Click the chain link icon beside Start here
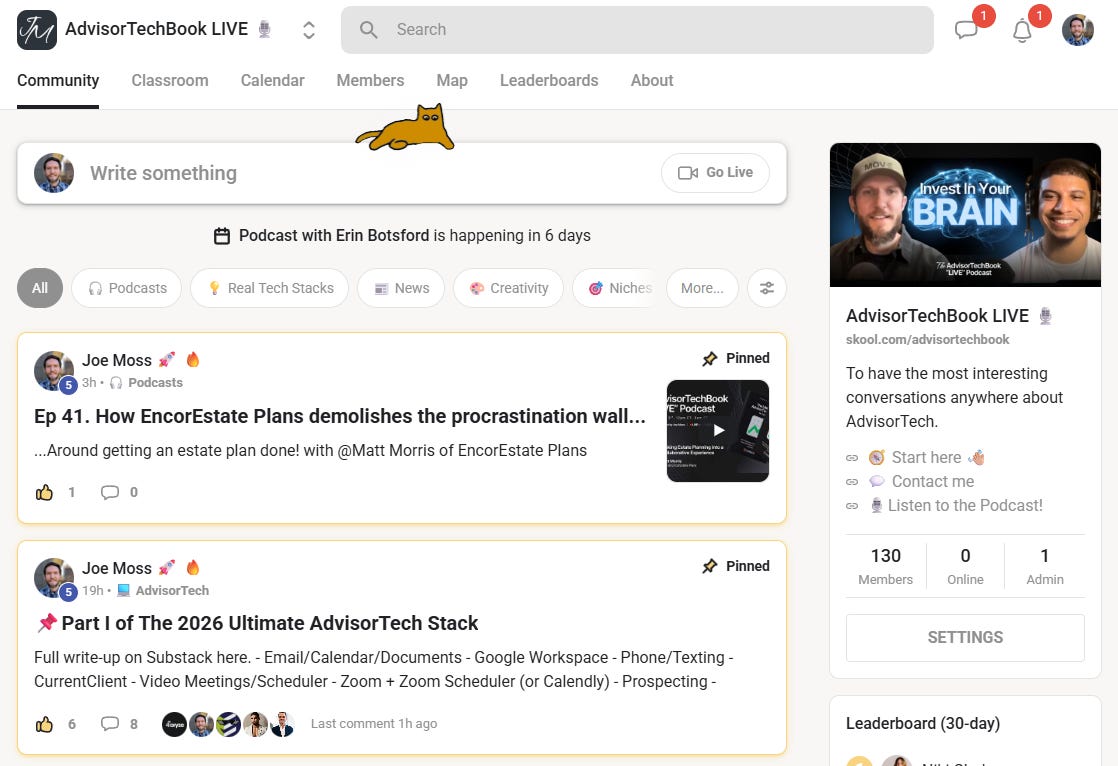1118x766 pixels. point(852,458)
